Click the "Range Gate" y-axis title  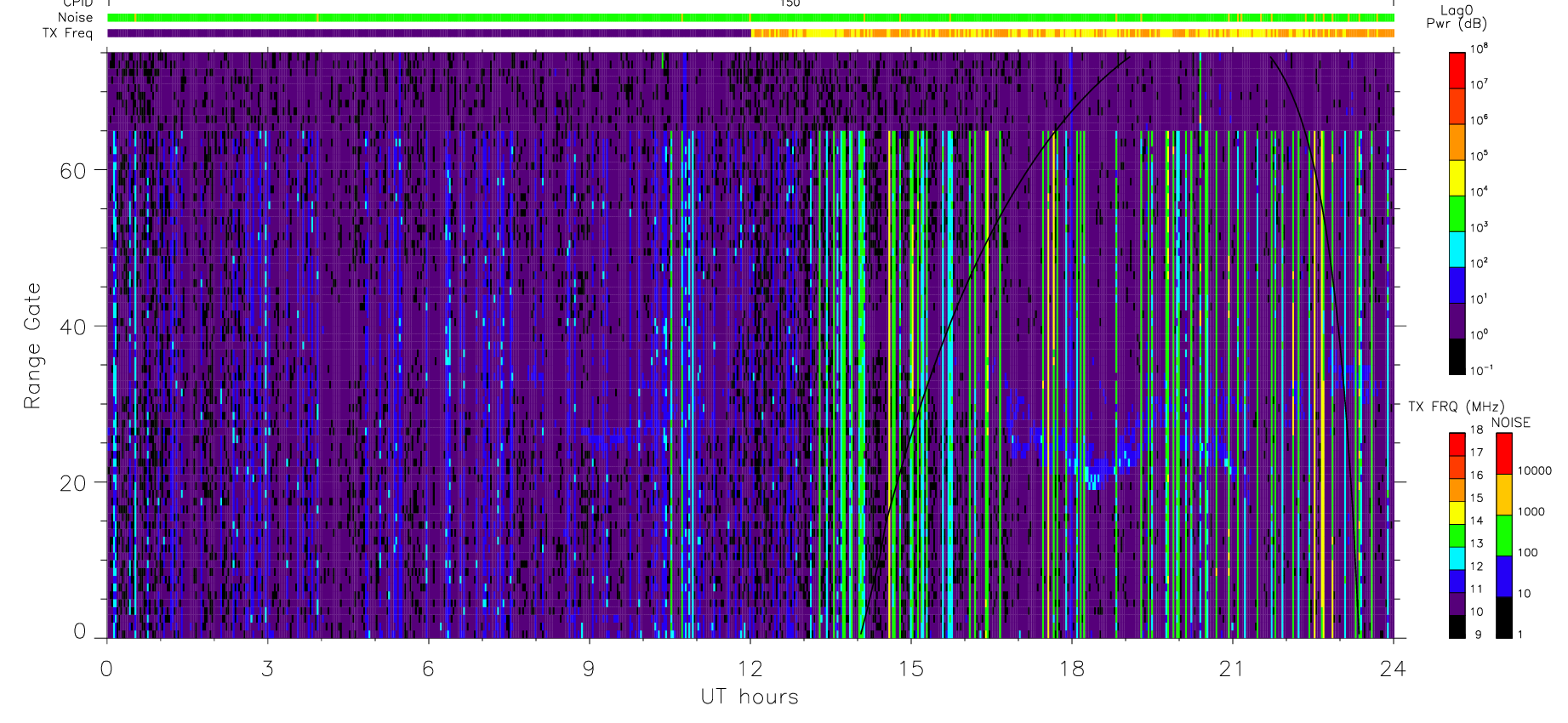coord(32,346)
